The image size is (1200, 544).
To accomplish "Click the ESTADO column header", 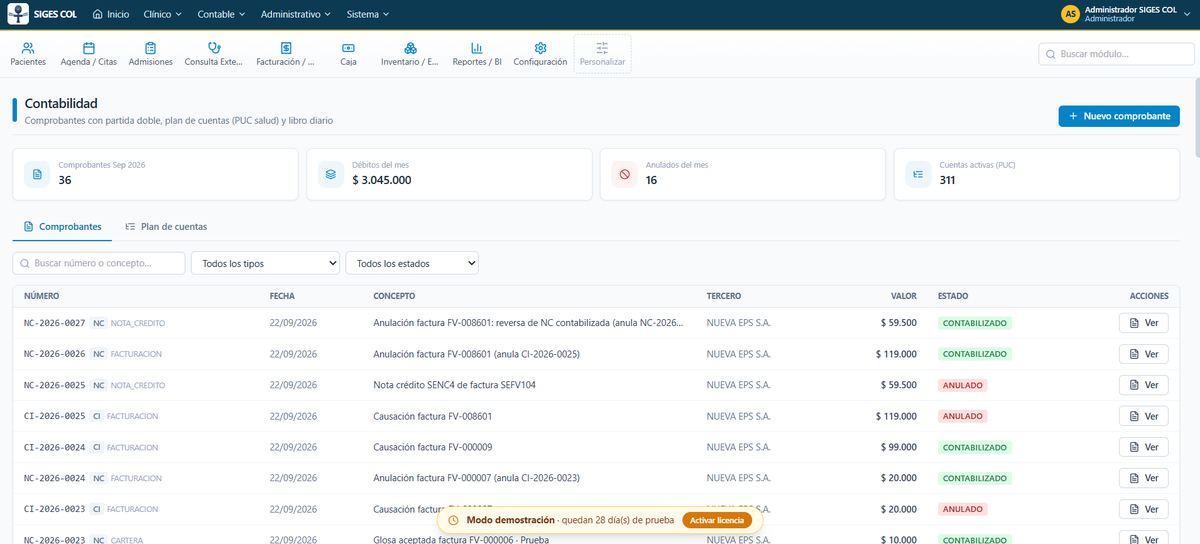I will [x=953, y=296].
